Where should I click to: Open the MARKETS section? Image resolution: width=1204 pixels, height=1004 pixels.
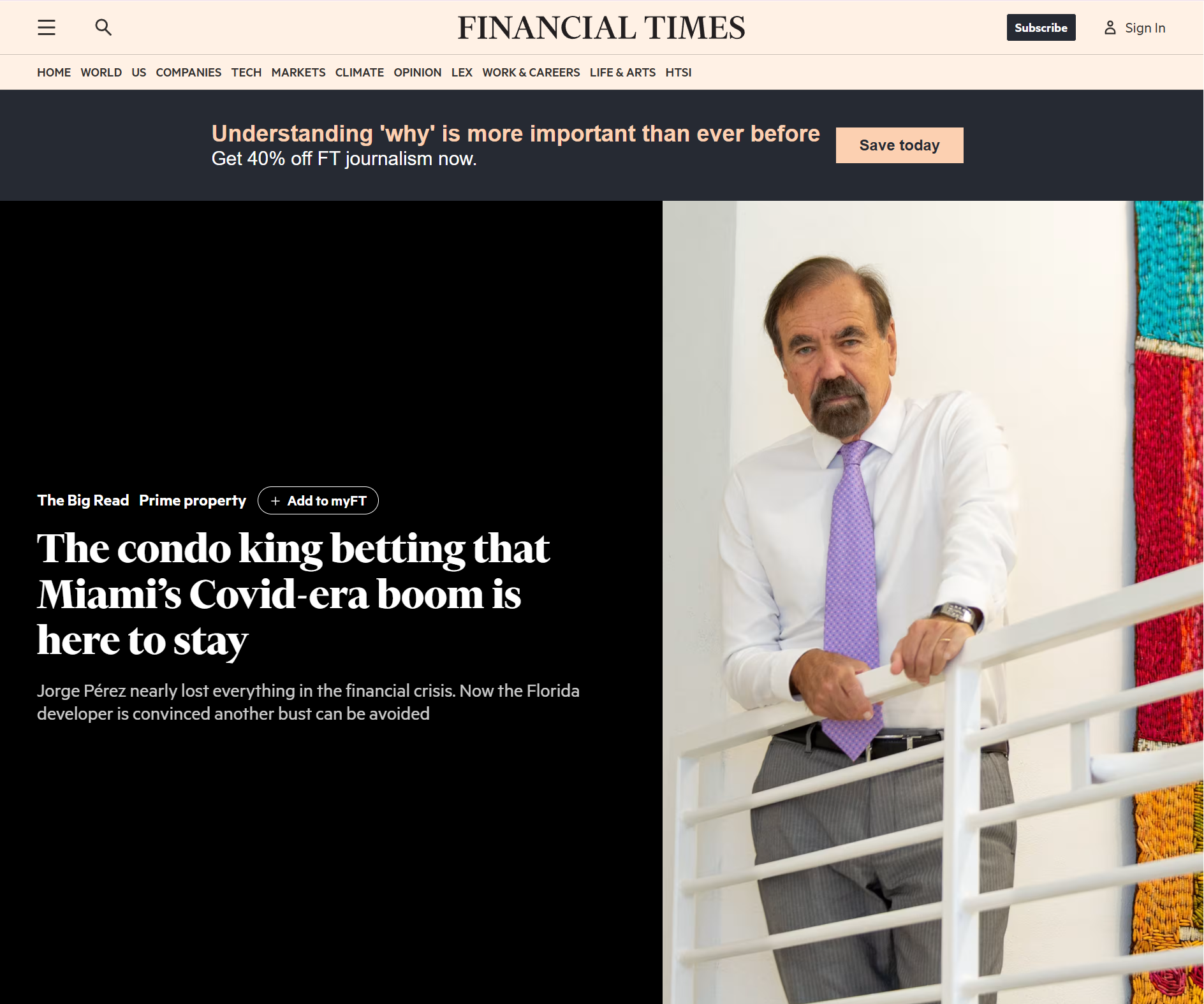tap(298, 73)
